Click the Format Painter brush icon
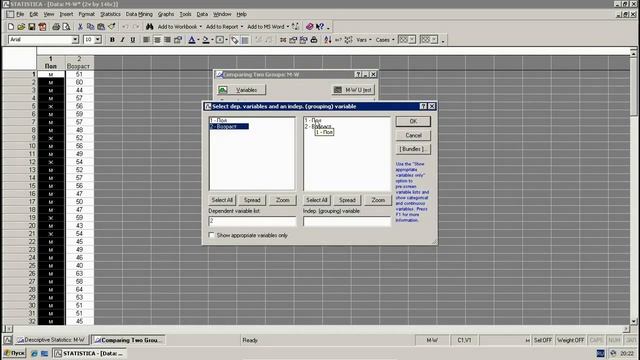The width and height of the screenshot is (640, 360). [111, 27]
